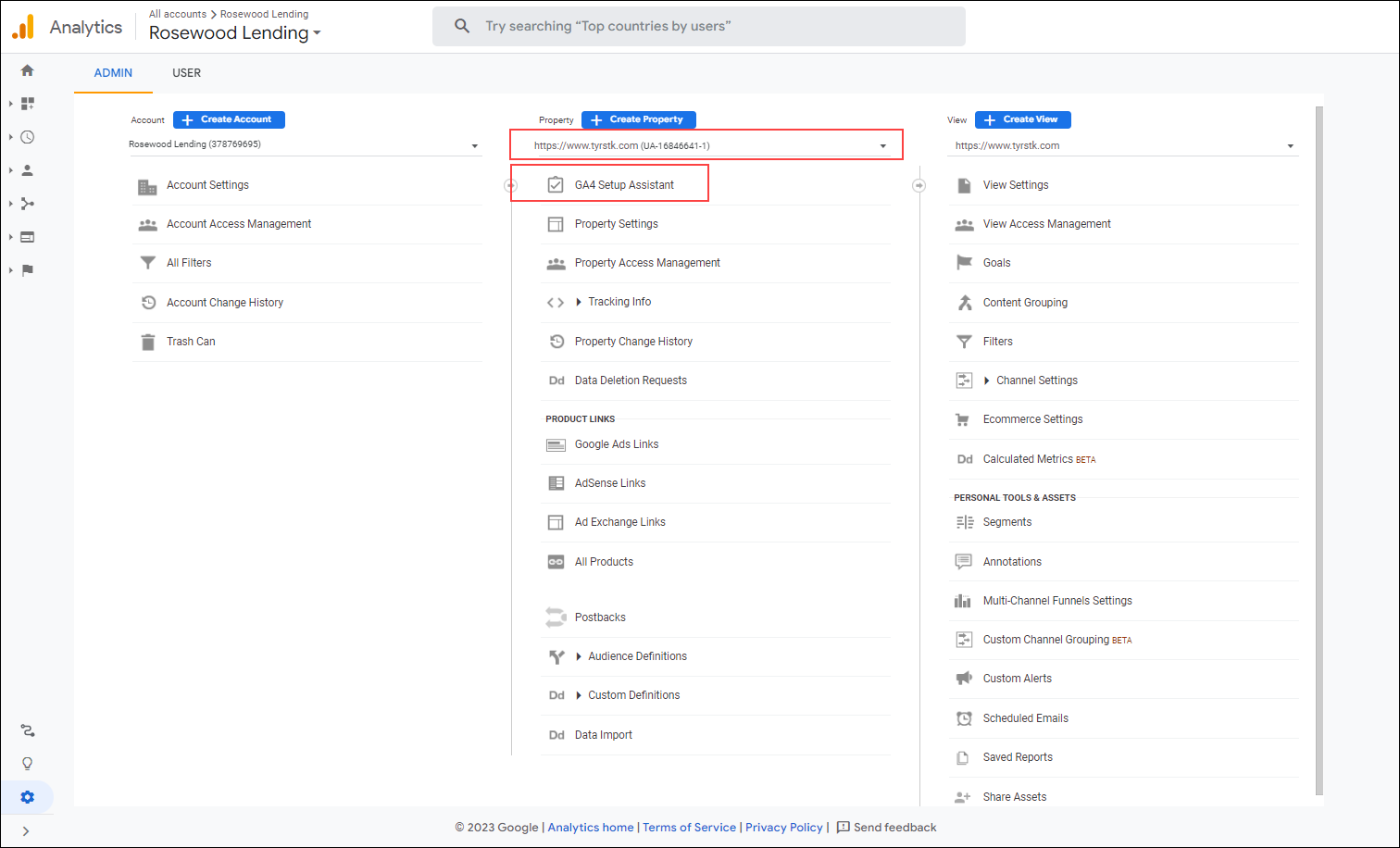The height and width of the screenshot is (848, 1400).
Task: Click Send feedback in footer
Action: (886, 828)
